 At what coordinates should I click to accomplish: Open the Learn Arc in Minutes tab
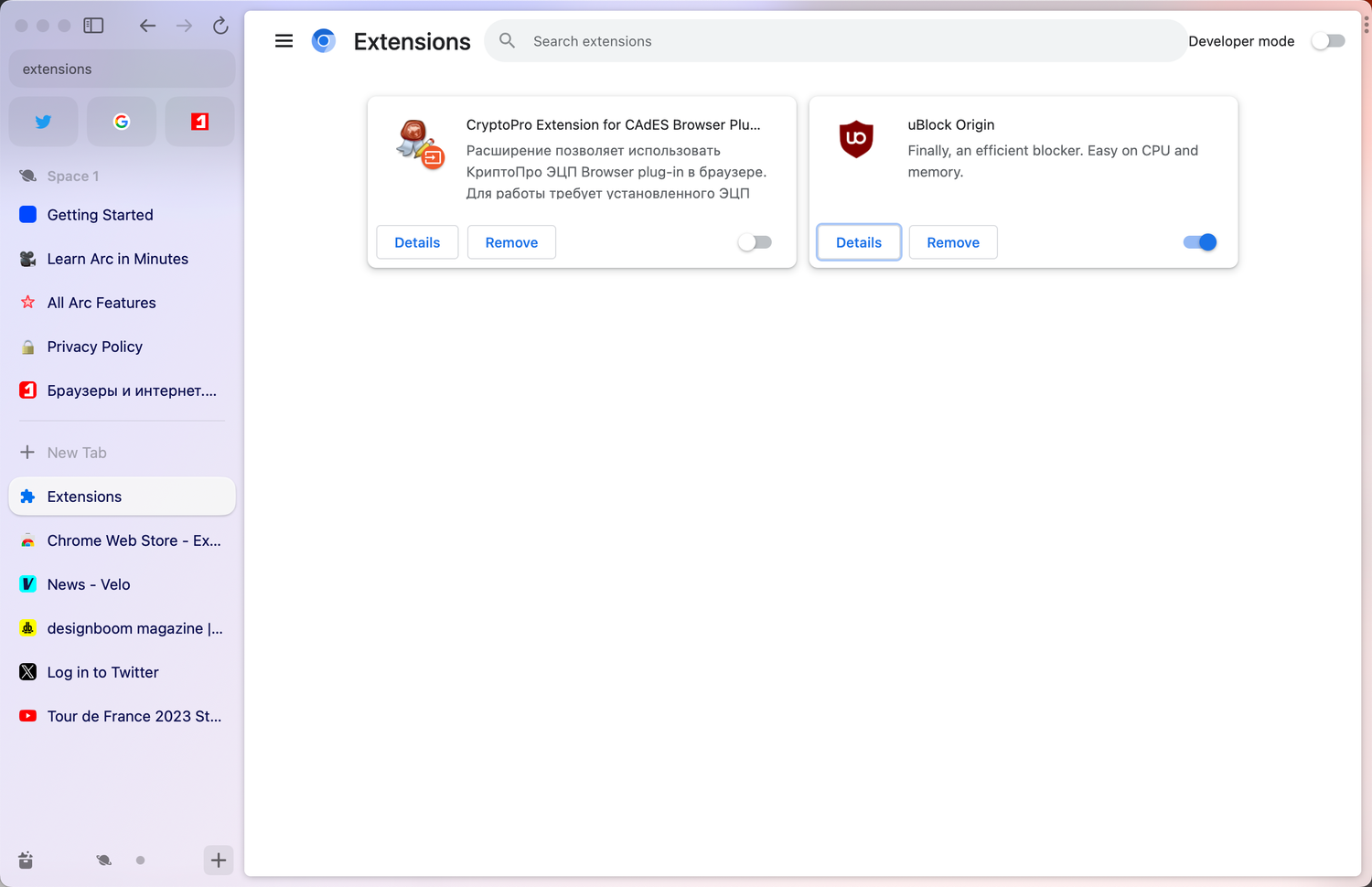click(x=122, y=259)
